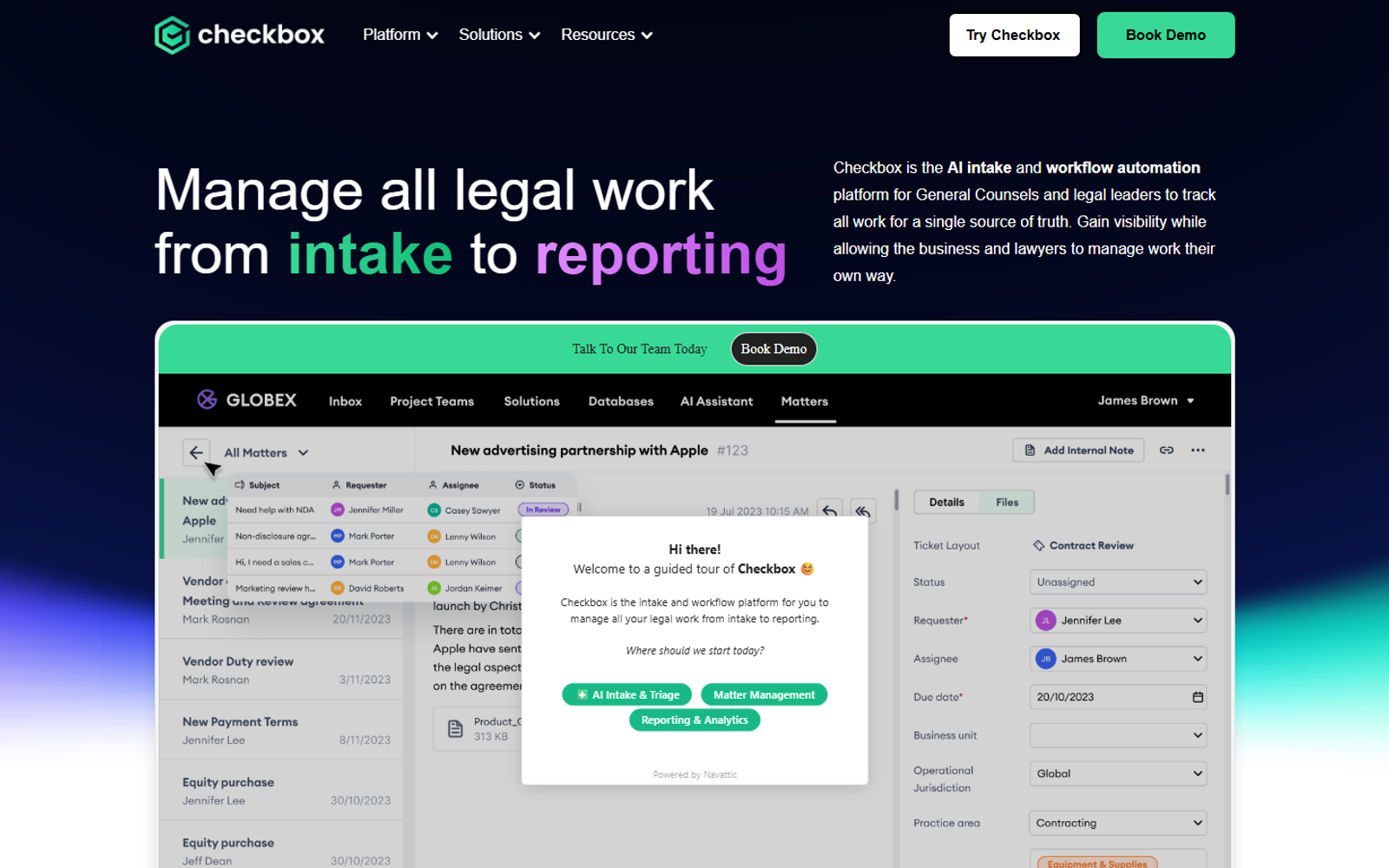Open the Project Teams tab
Image resolution: width=1389 pixels, height=868 pixels.
click(x=431, y=401)
